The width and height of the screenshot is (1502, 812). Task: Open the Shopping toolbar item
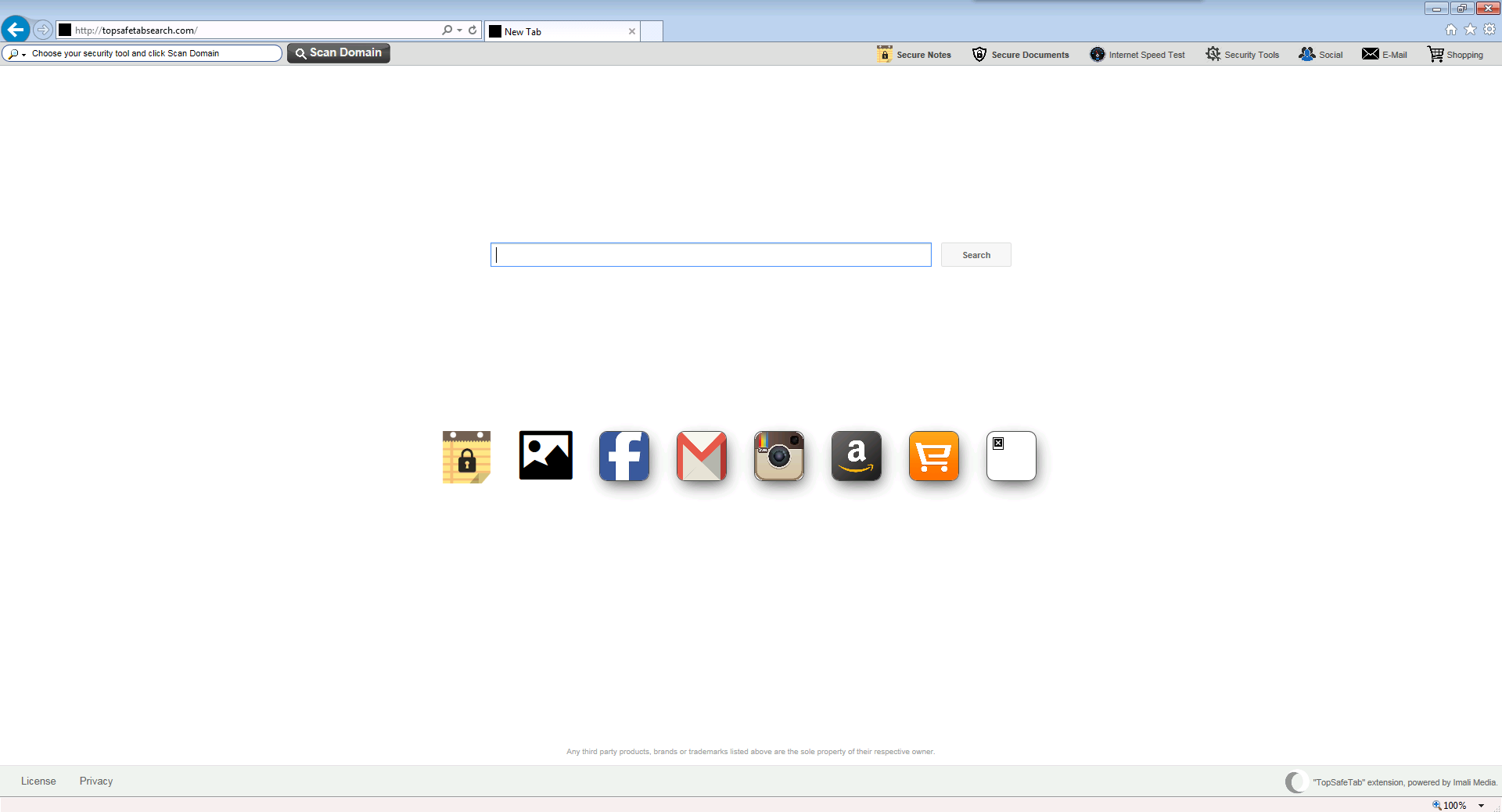pos(1455,54)
